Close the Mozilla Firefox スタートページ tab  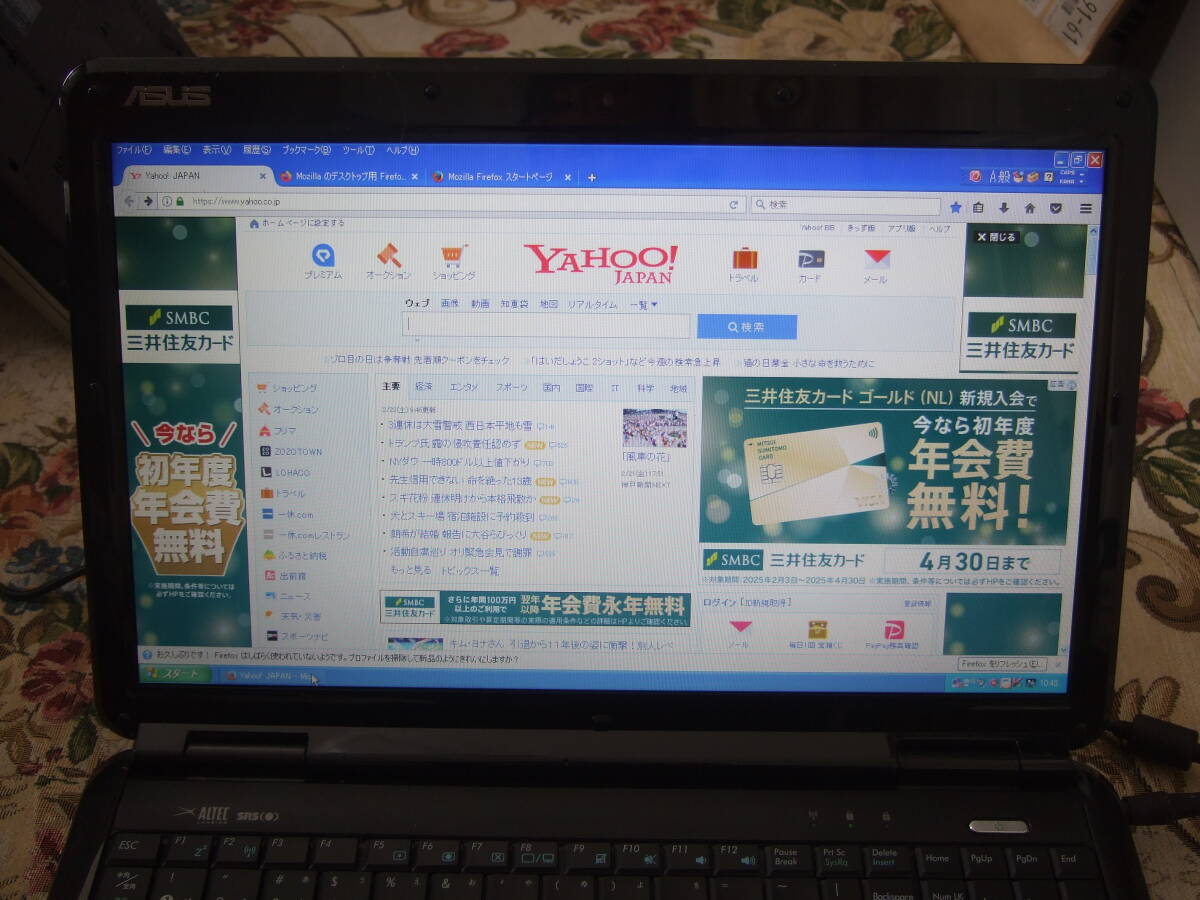(x=567, y=177)
